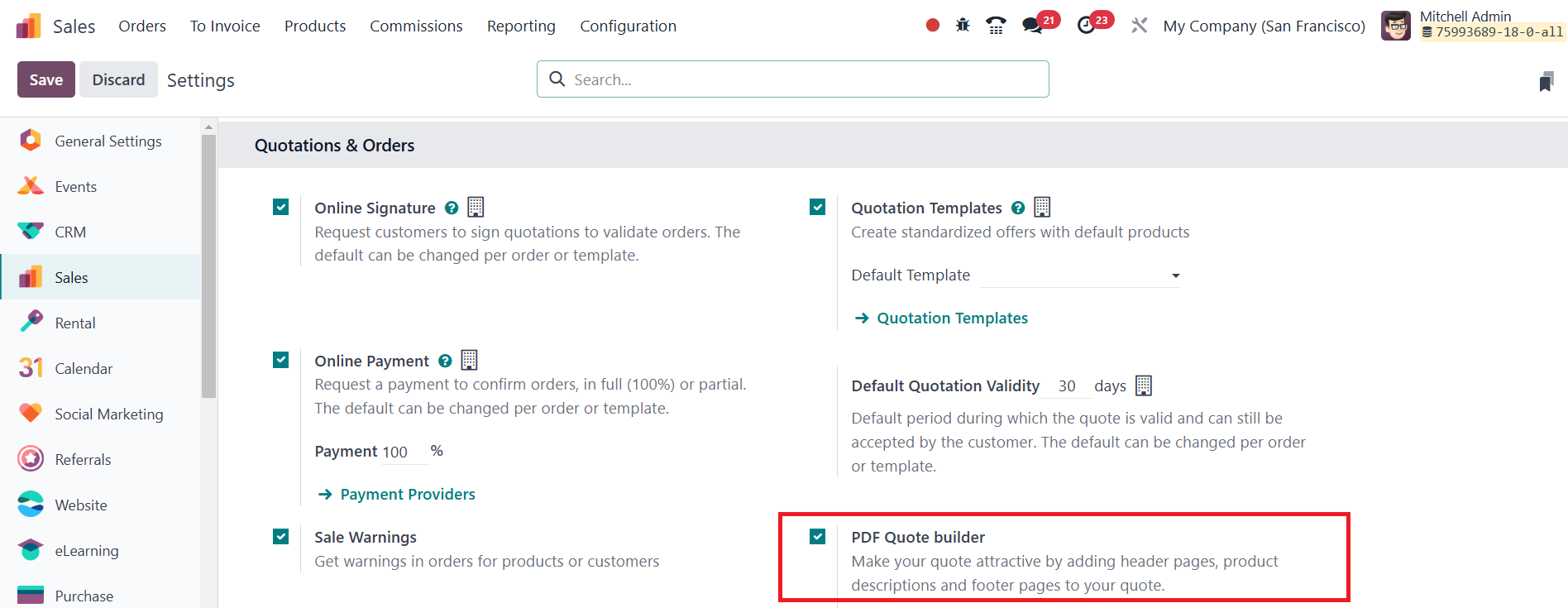Select CRM in the settings sidebar

coord(70,232)
